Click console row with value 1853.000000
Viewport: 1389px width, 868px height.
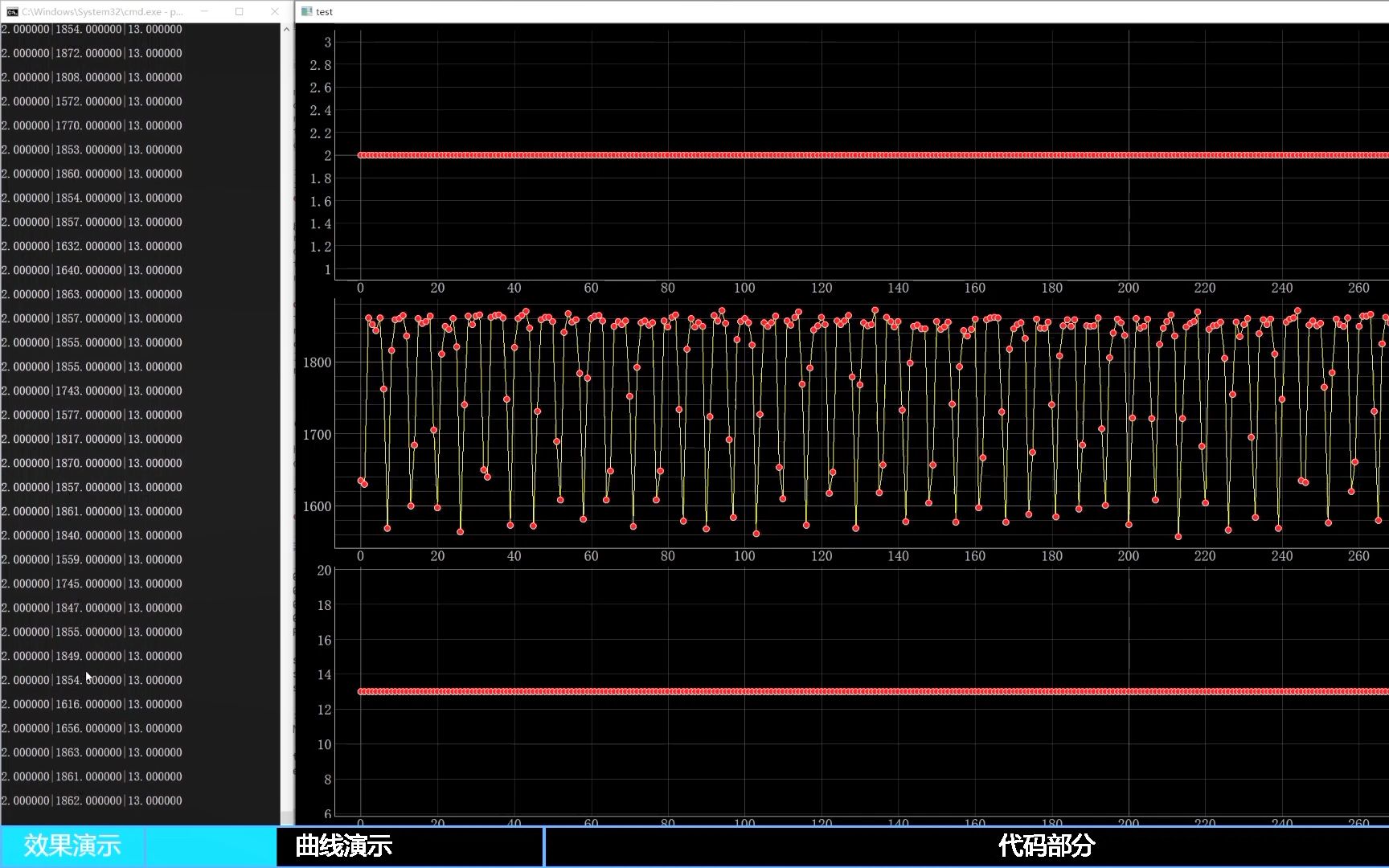coord(92,149)
